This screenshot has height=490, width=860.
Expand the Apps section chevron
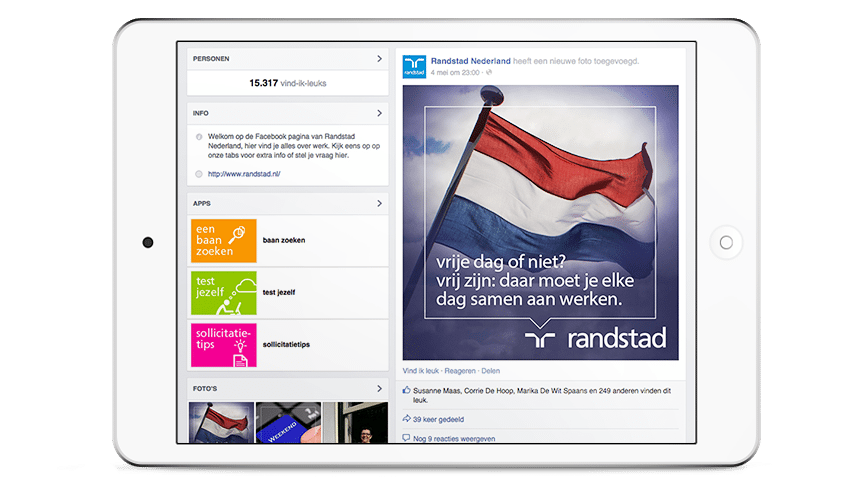pyautogui.click(x=379, y=204)
